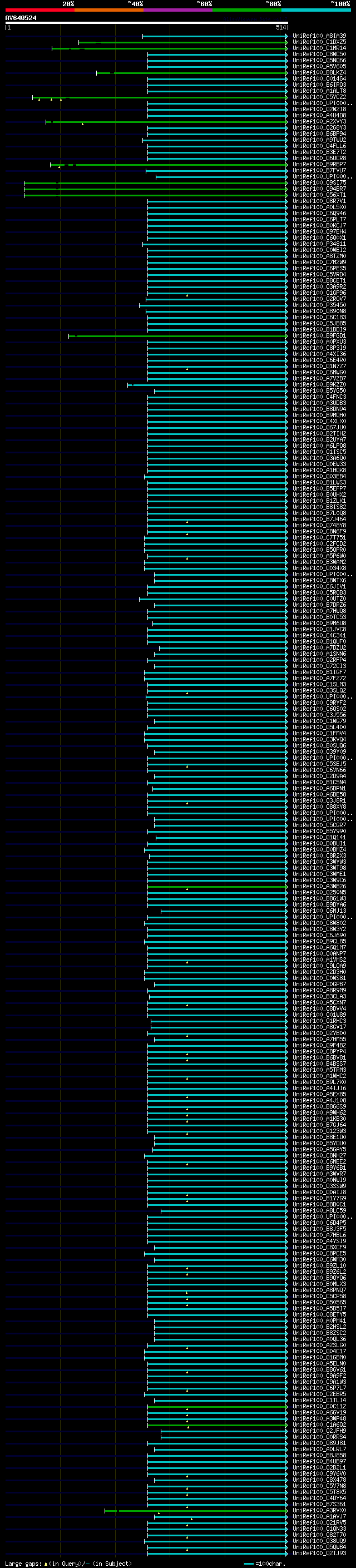This screenshot has width=356, height=1568.
Task: Click label UniRef100_A2SLG0
Action: pyautogui.click(x=319, y=1345)
